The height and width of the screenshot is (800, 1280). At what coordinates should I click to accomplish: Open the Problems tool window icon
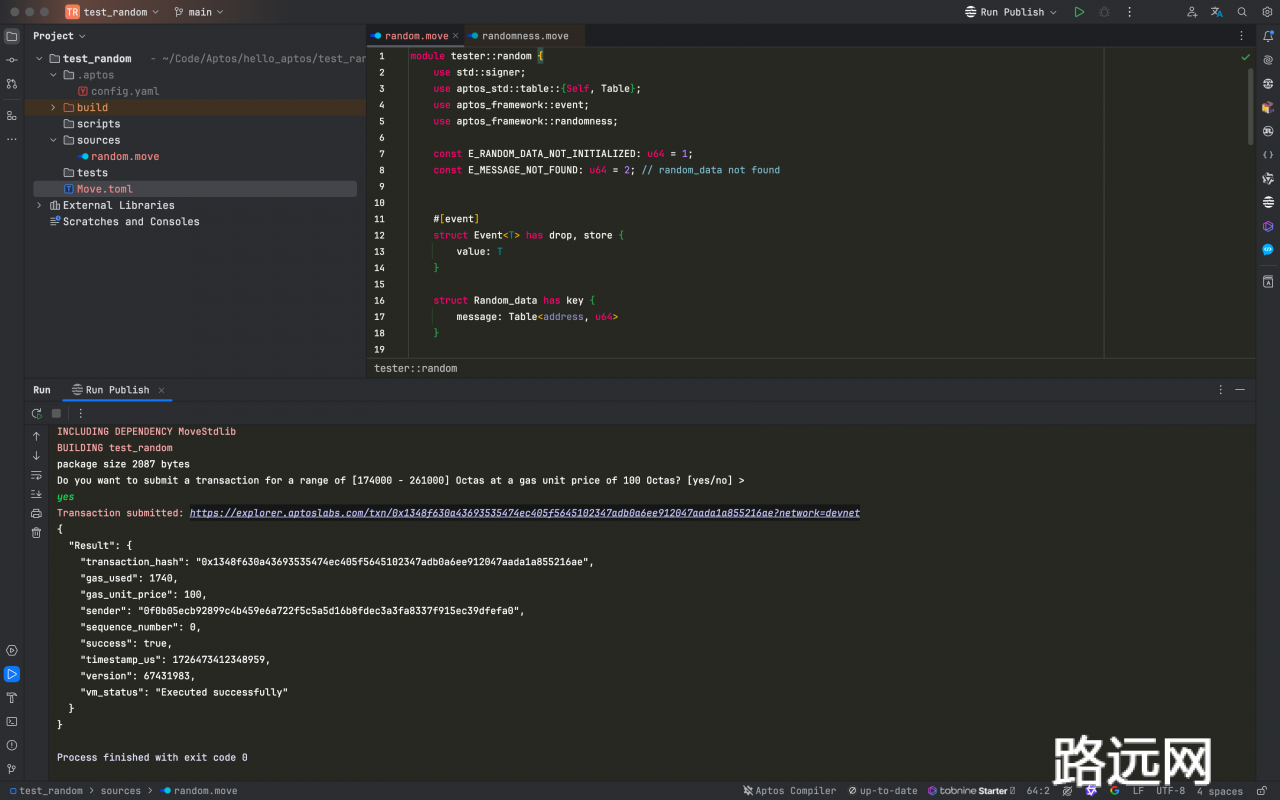tap(12, 745)
